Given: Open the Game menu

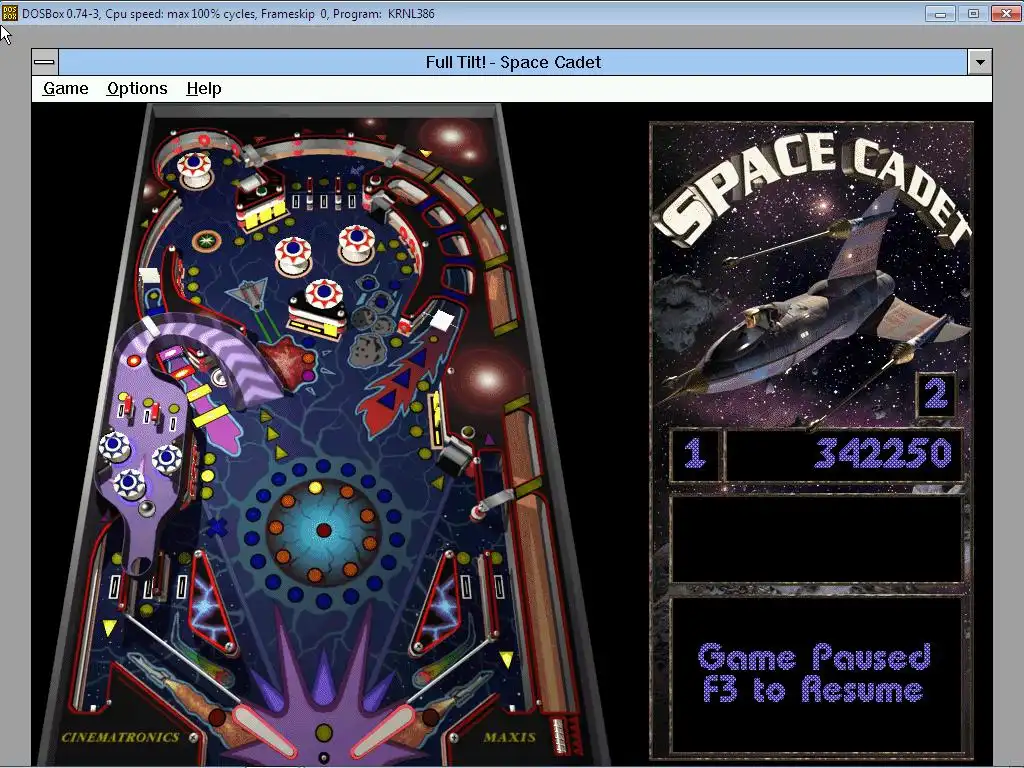Looking at the screenshot, I should pyautogui.click(x=65, y=88).
